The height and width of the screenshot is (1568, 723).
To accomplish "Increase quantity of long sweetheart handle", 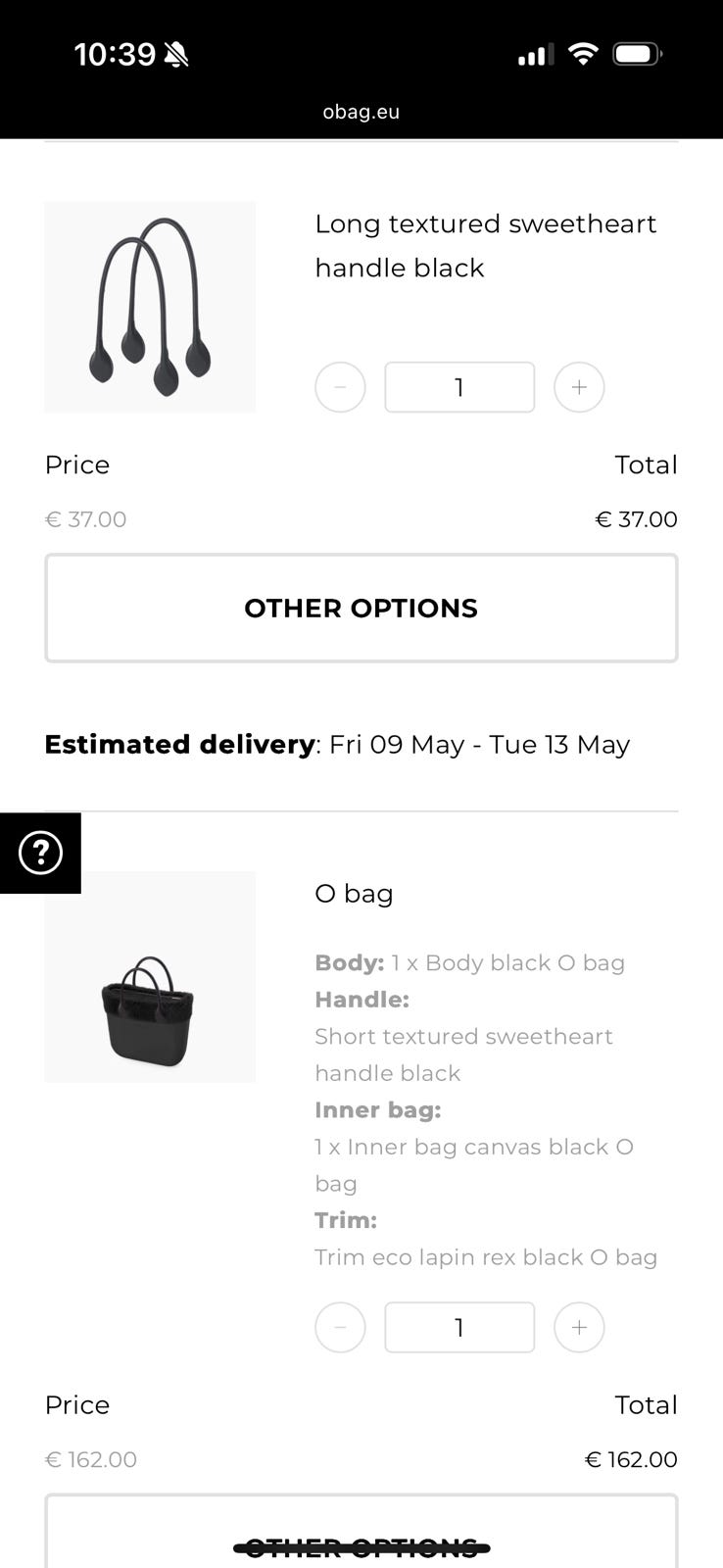I will point(579,387).
